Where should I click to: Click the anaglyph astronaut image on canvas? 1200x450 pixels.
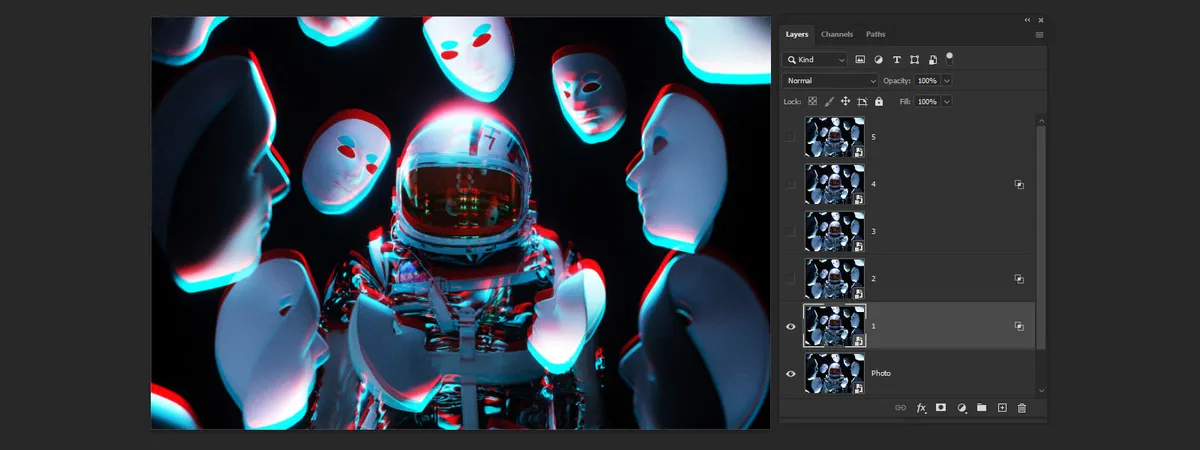click(461, 223)
